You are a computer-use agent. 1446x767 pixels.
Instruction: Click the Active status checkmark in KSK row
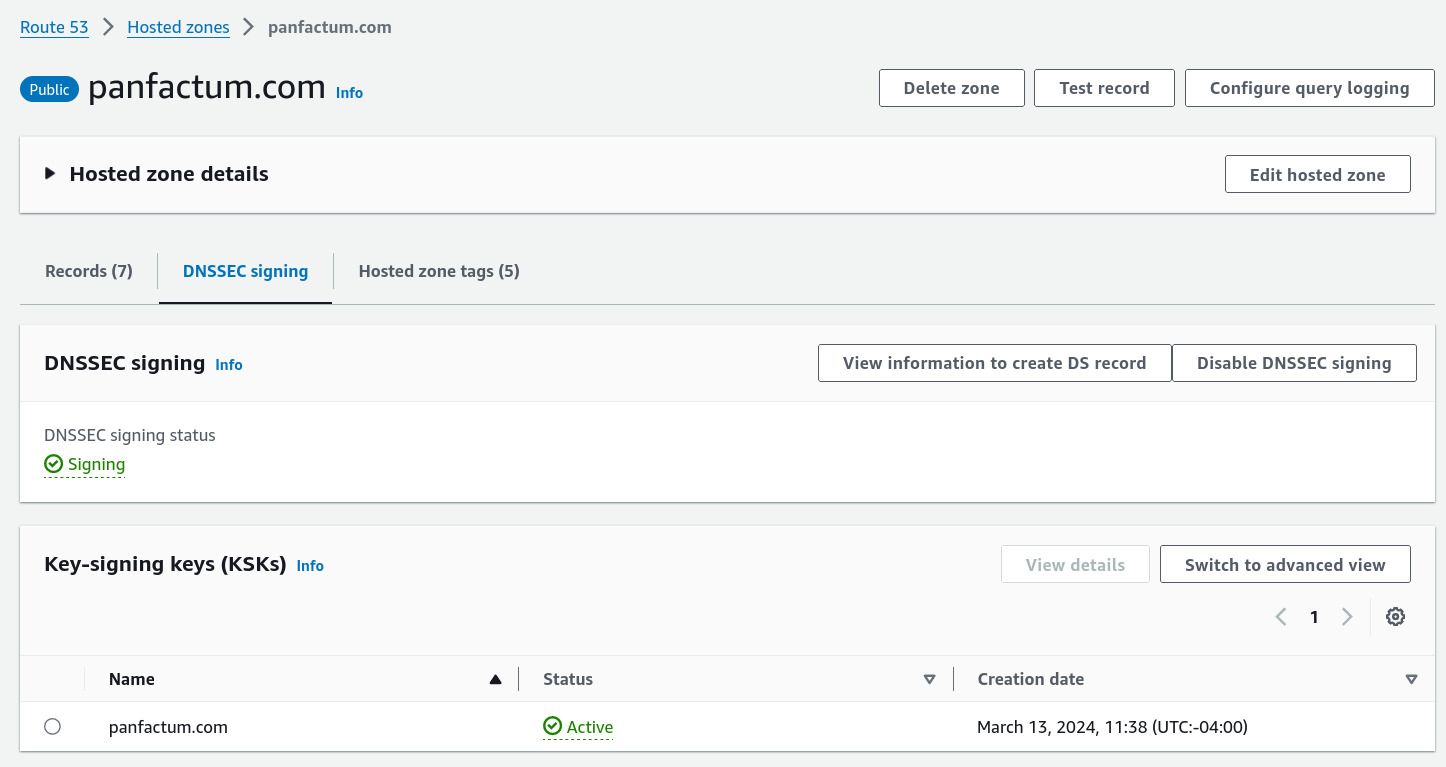coord(553,726)
